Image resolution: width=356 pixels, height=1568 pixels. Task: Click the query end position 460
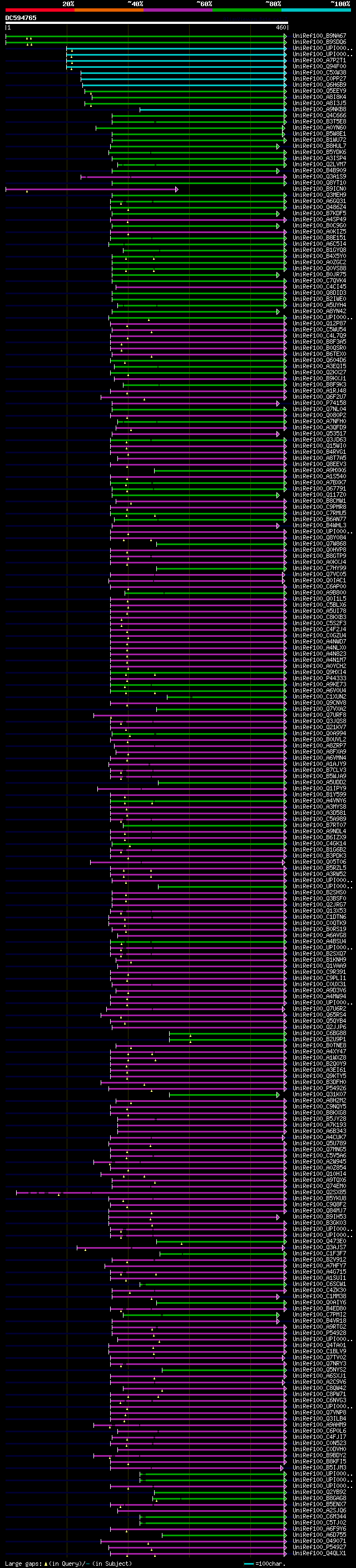(x=280, y=27)
